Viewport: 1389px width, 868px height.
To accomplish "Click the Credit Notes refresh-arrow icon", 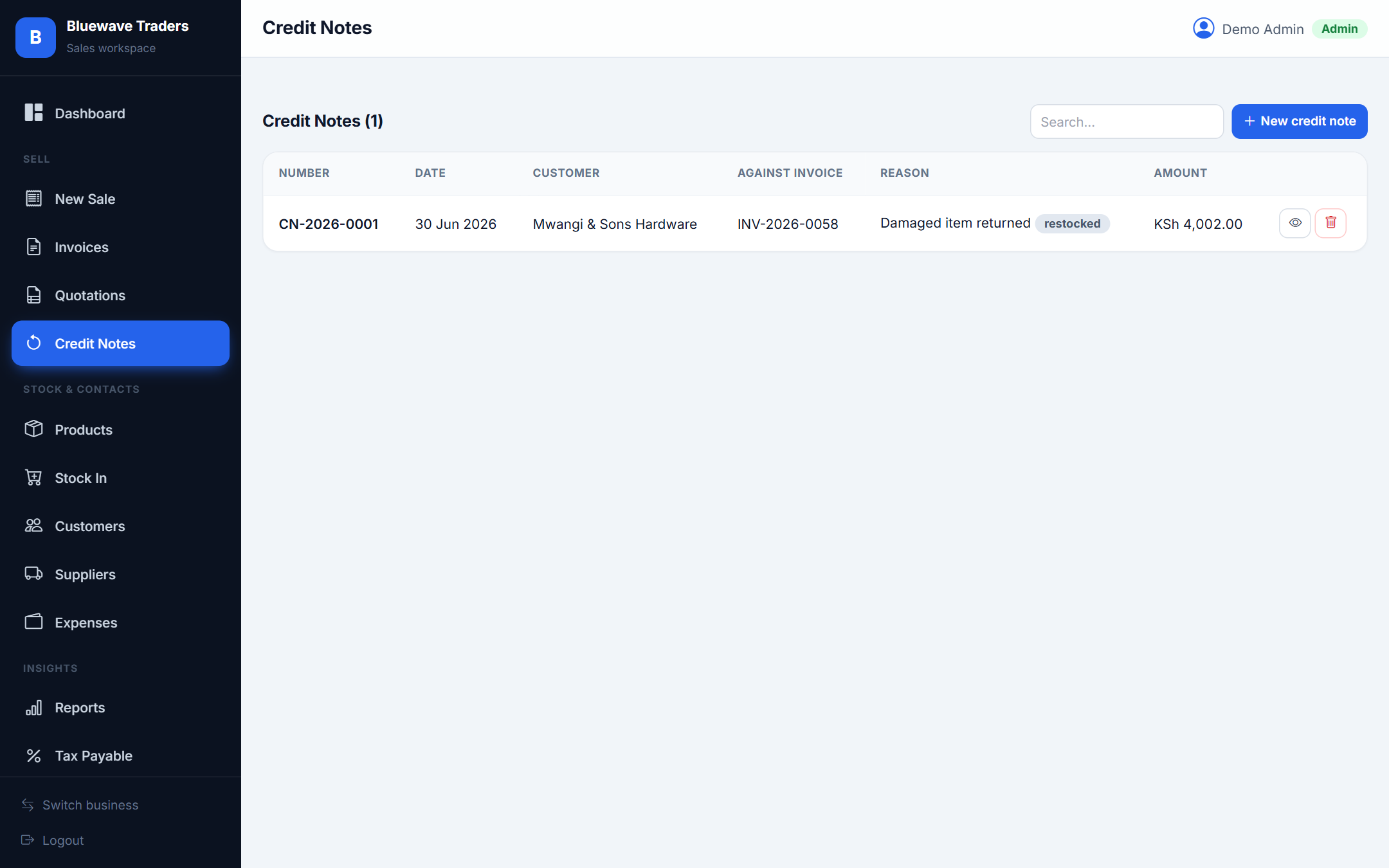I will [33, 343].
